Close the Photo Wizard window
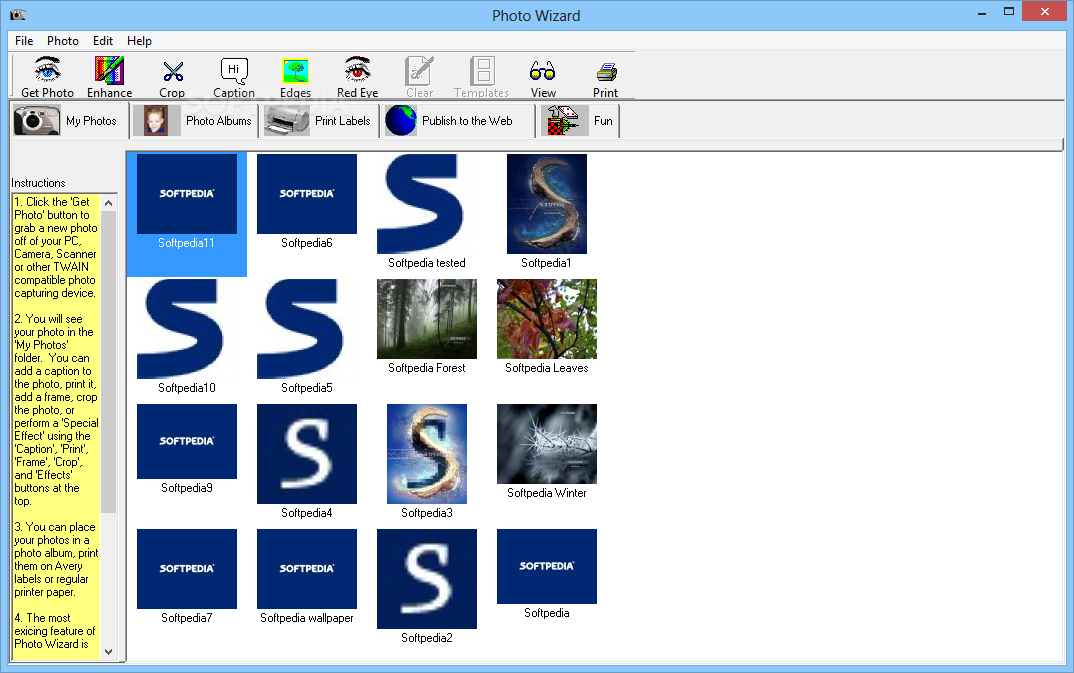 (1045, 12)
